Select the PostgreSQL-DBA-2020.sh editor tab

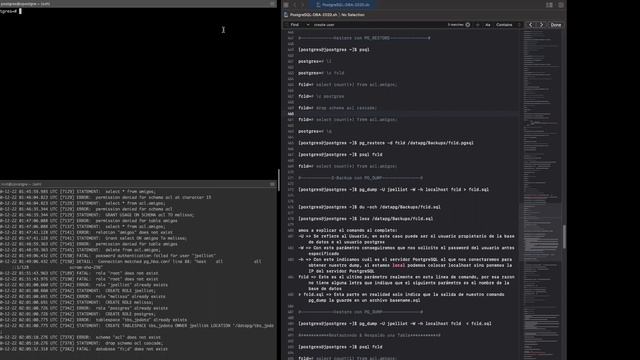[343, 5]
